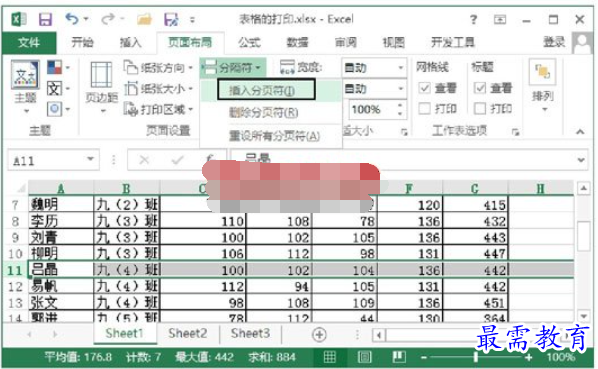The height and width of the screenshot is (369, 598).
Task: Open the Print Area (打印区域) dropdown
Action: coord(158,109)
